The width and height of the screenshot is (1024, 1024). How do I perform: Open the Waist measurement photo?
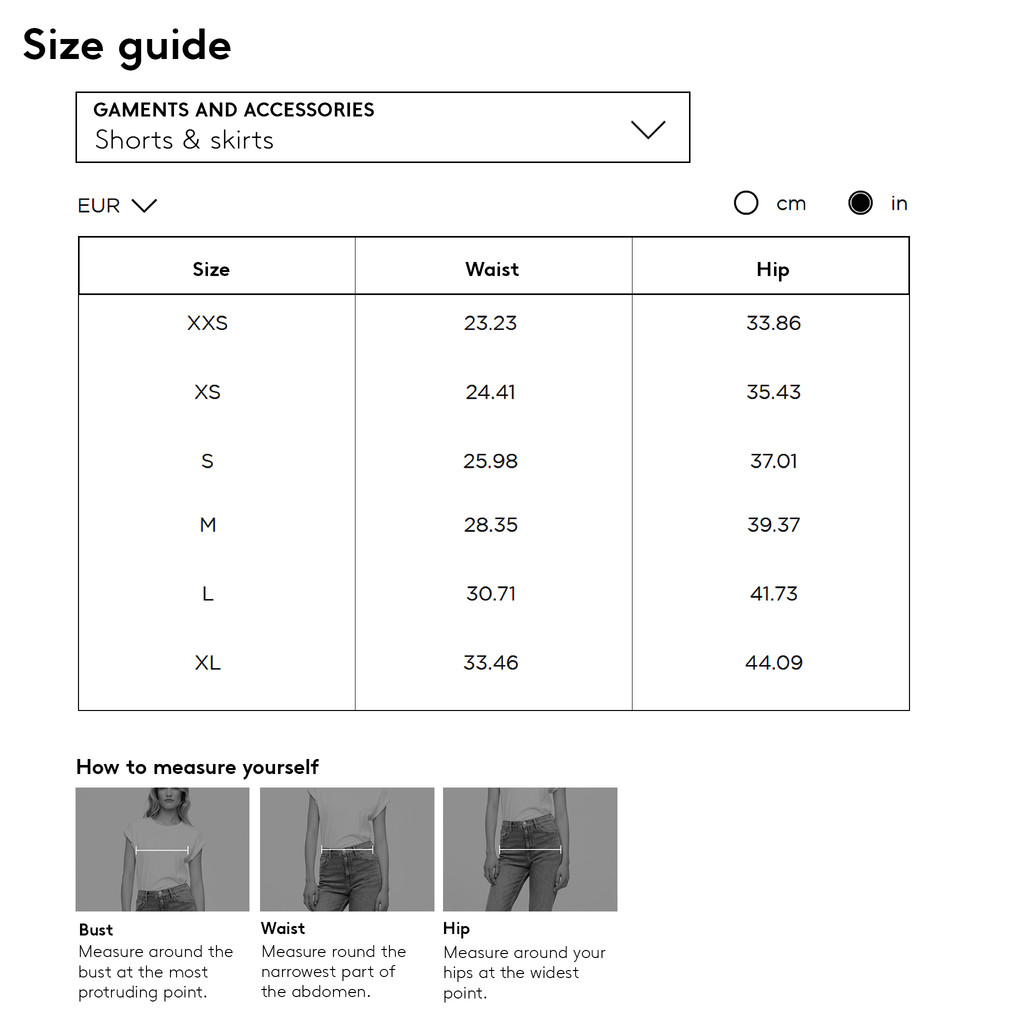(x=347, y=849)
